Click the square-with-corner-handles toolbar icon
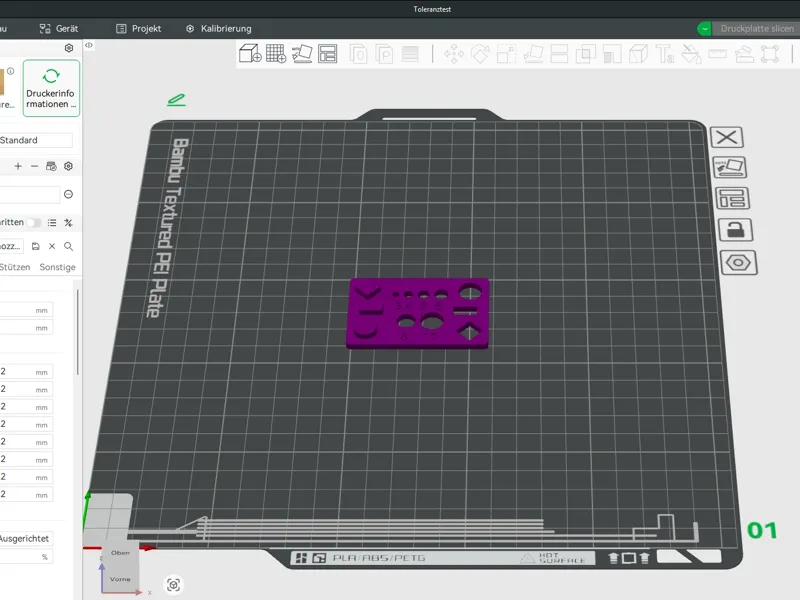Image resolution: width=800 pixels, height=600 pixels. point(770,54)
